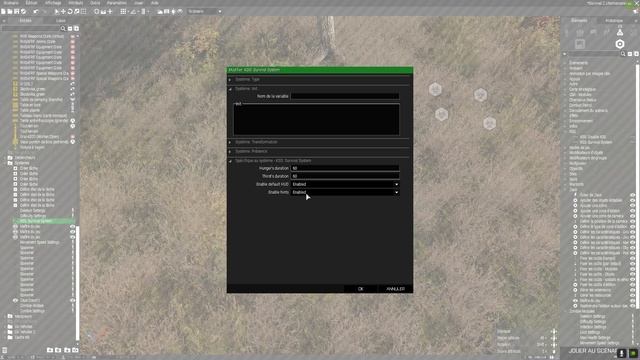Select the Move widget tool
The image size is (640, 360).
click(63, 11)
